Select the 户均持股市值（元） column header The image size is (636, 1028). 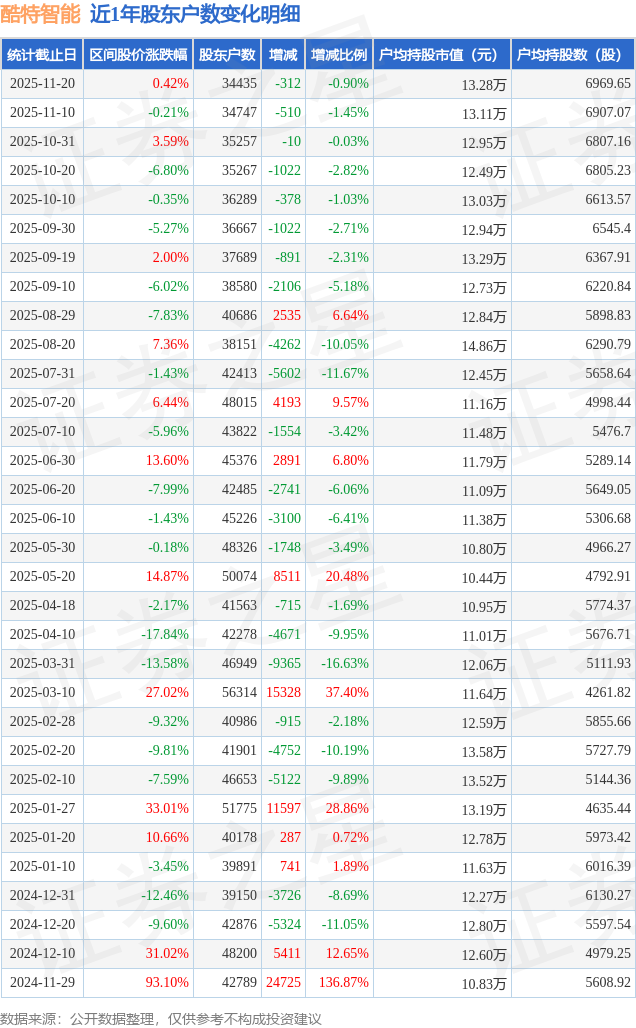pyautogui.click(x=441, y=55)
